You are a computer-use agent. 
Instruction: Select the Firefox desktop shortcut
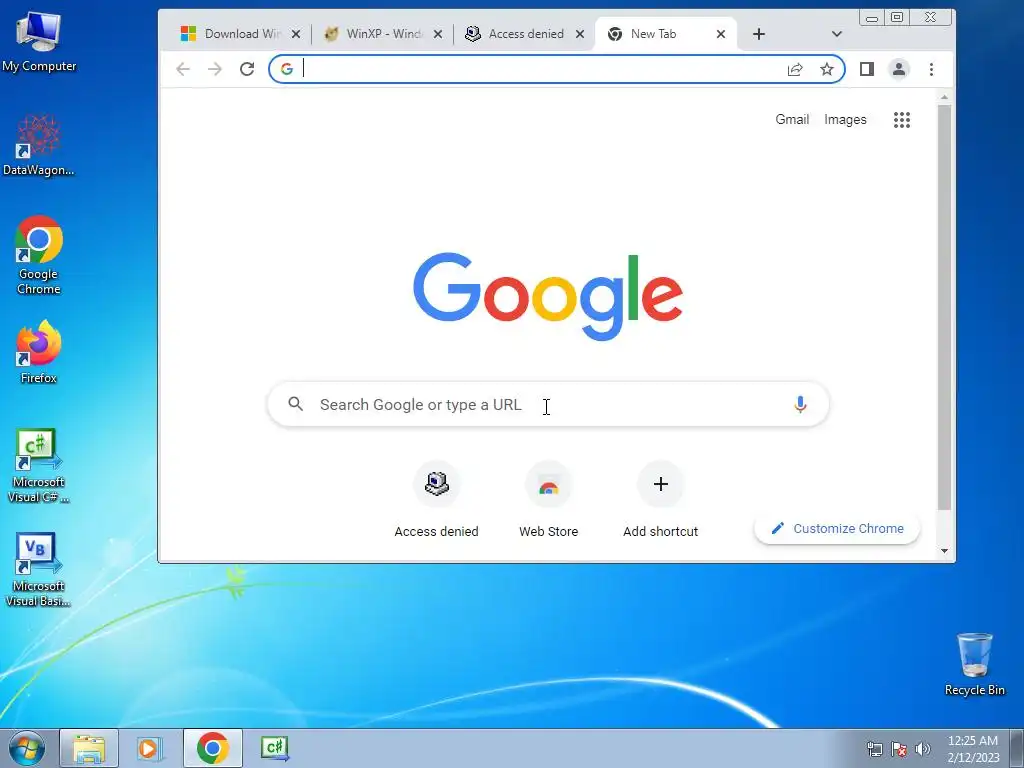(39, 353)
